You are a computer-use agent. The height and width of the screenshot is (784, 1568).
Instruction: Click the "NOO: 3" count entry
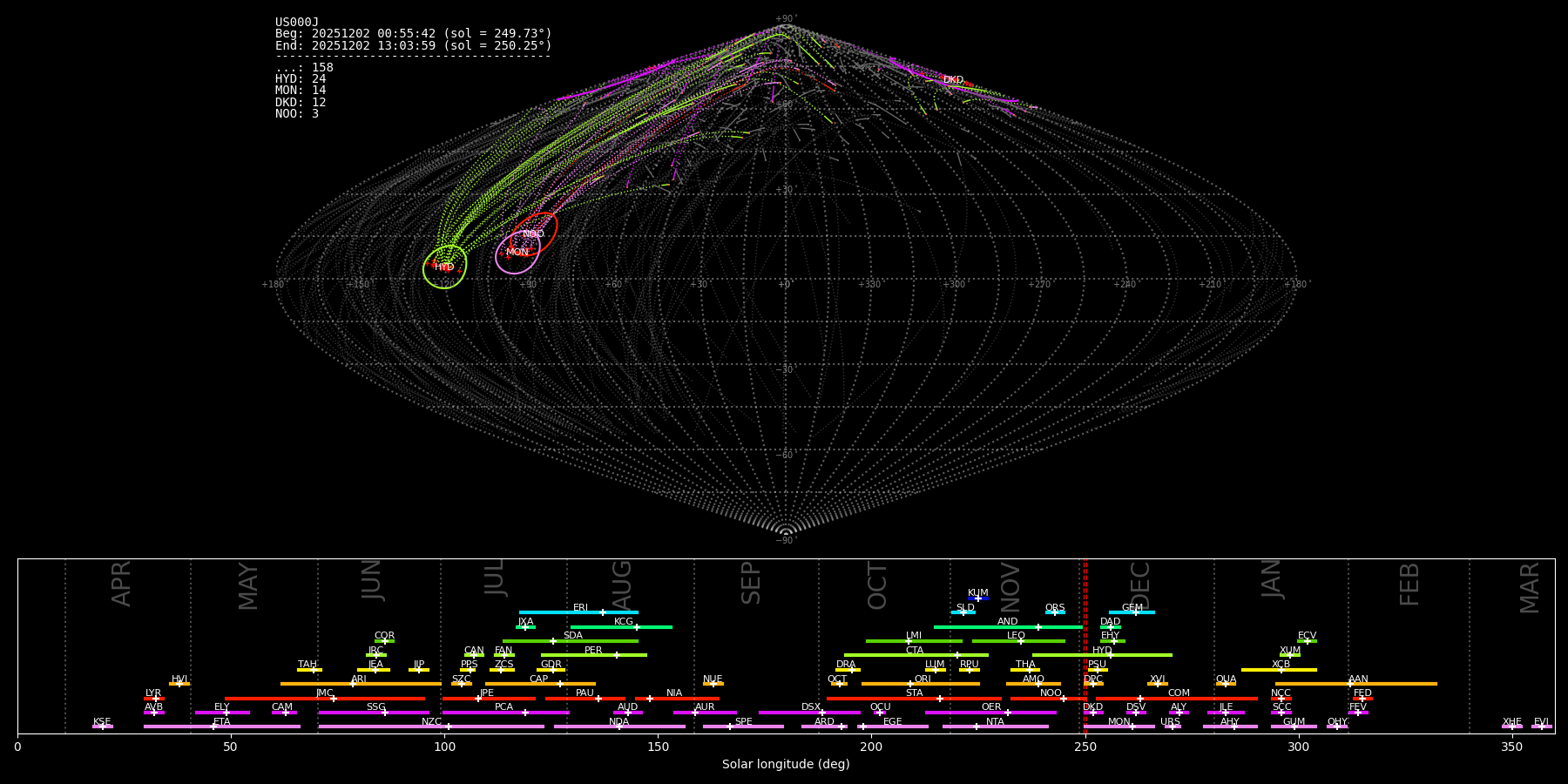297,114
